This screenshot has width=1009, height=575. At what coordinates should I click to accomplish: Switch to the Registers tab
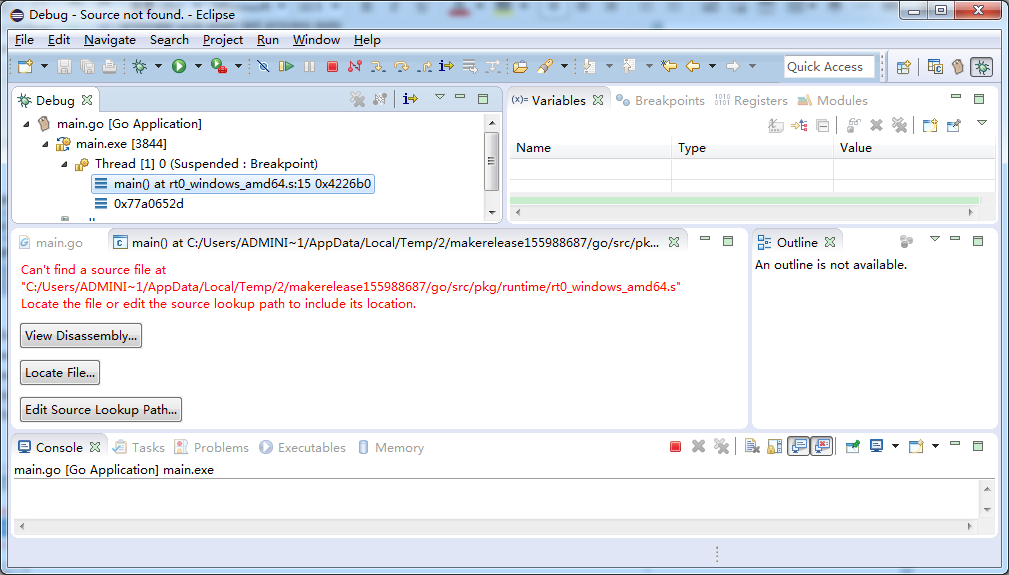point(751,100)
